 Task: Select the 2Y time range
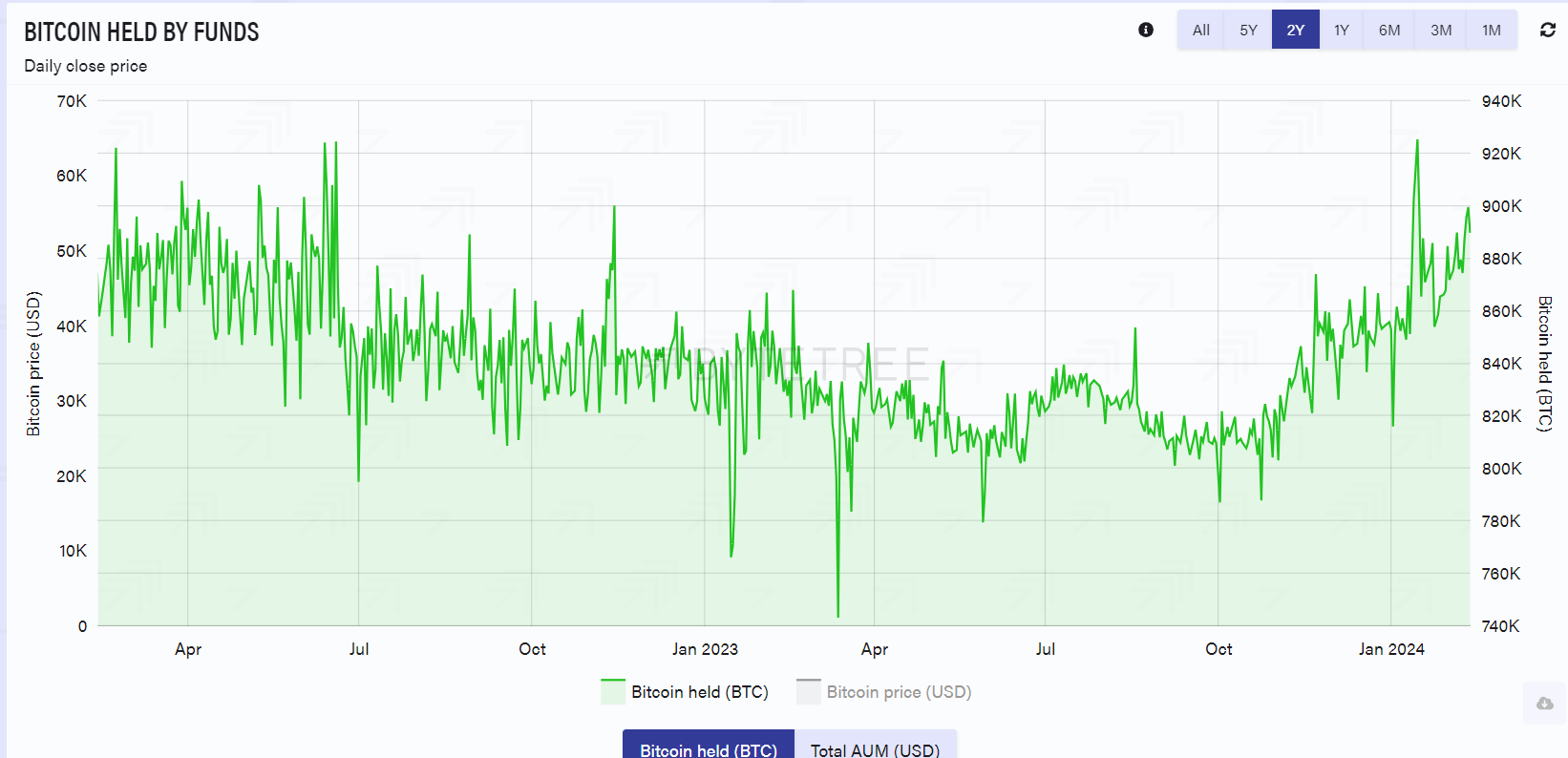click(1296, 30)
